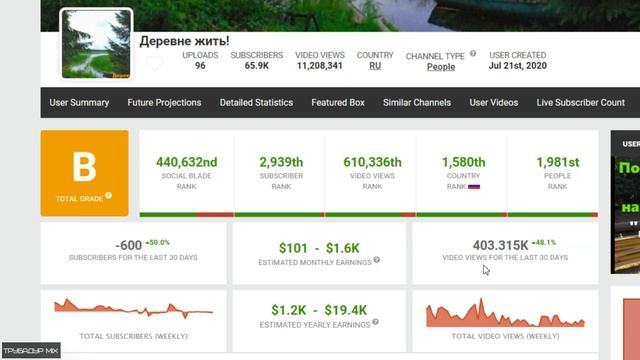Click the heart favorite icon

(155, 63)
